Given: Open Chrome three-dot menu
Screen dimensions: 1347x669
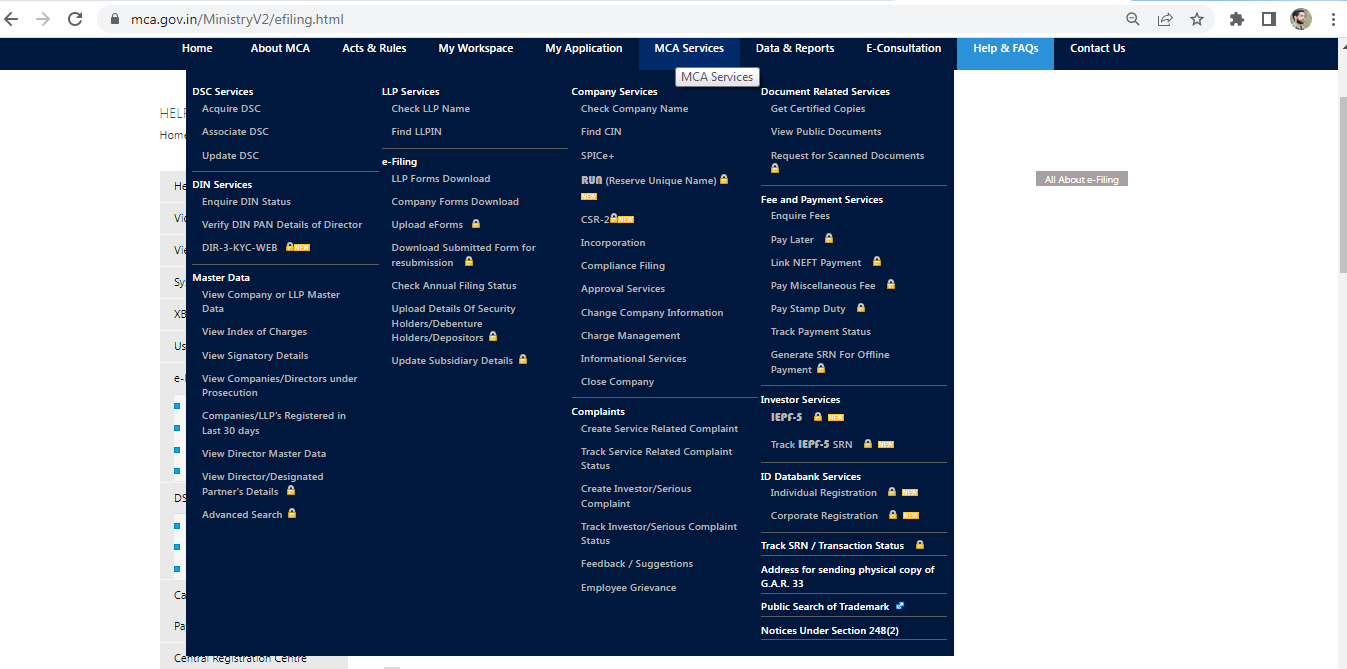Looking at the screenshot, I should coord(1333,19).
